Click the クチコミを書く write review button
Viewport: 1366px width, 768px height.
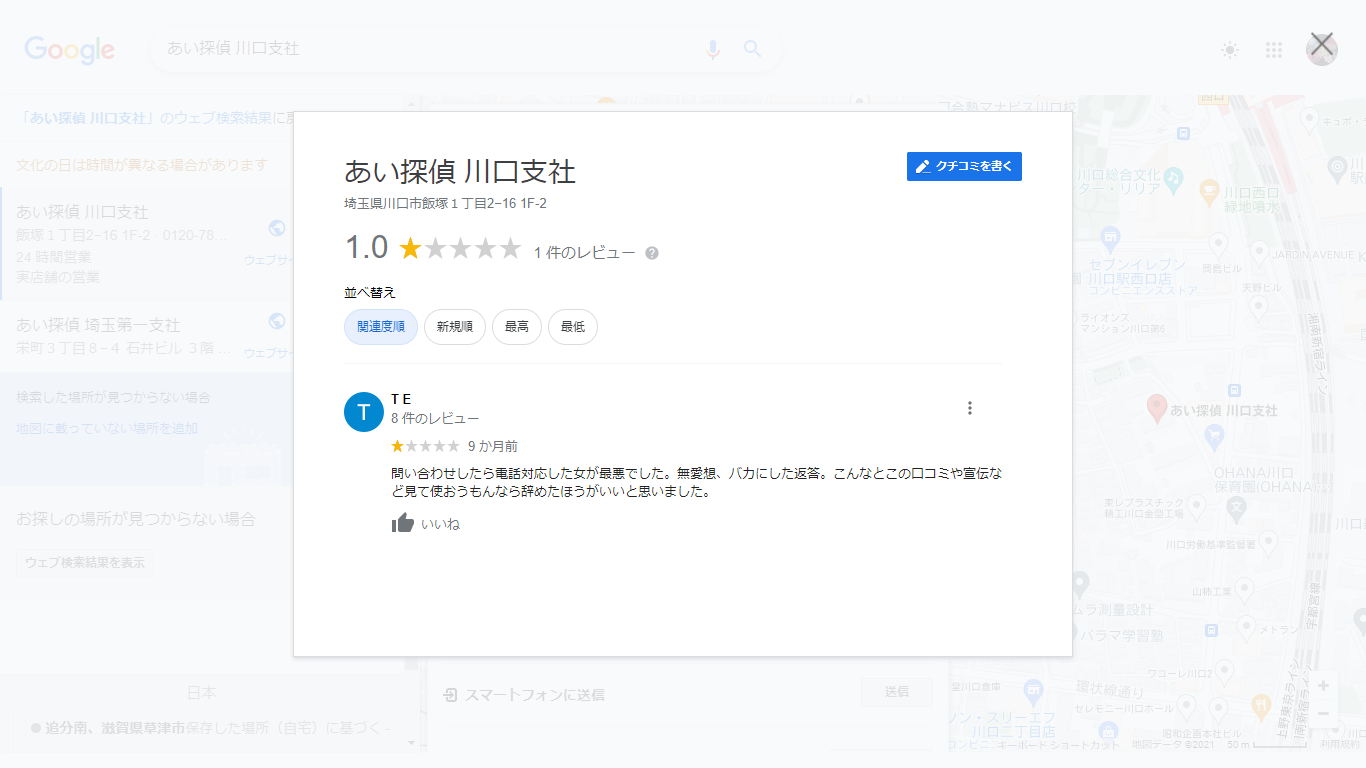tap(964, 166)
